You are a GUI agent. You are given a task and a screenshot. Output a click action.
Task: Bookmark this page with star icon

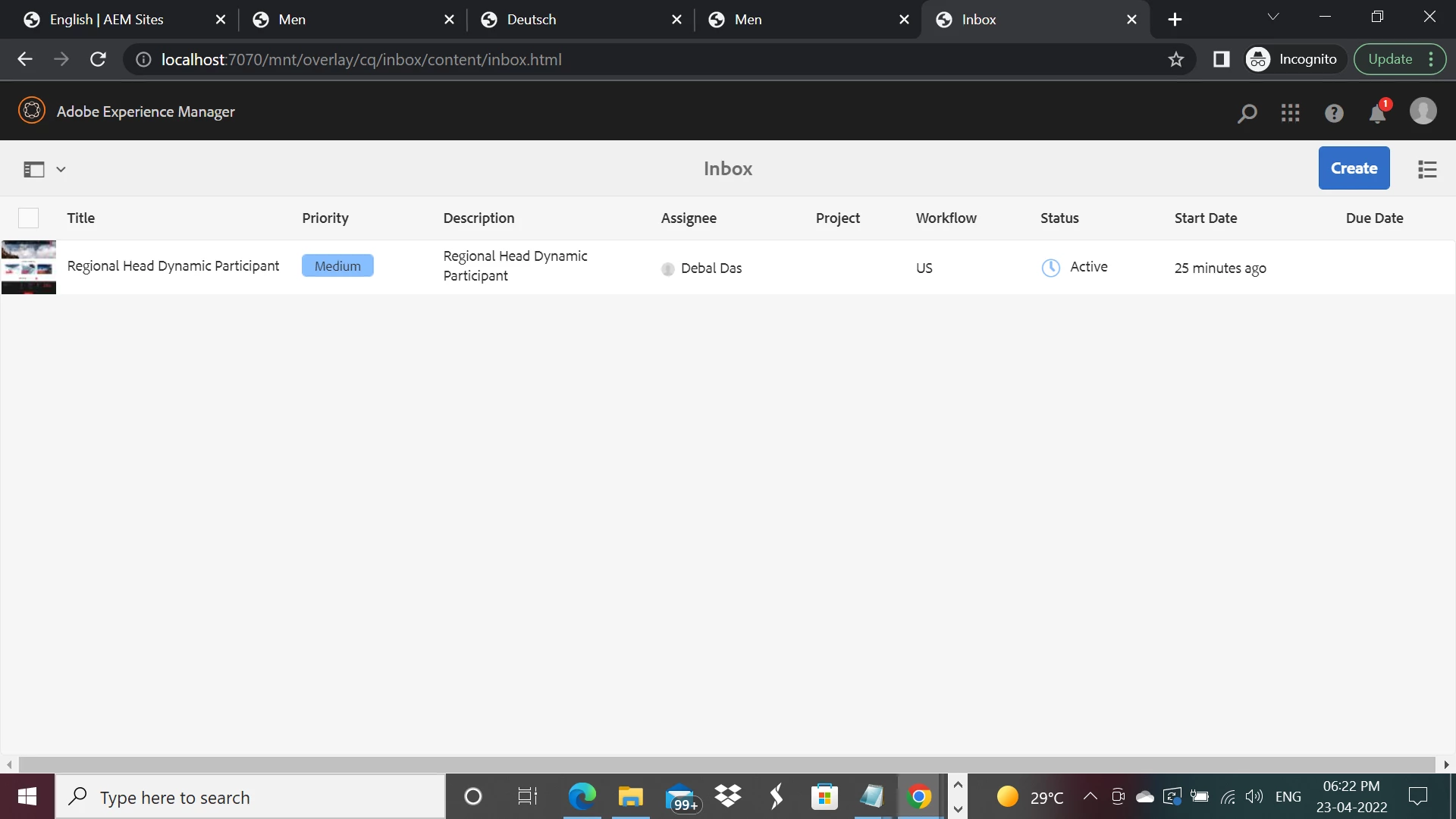point(1175,59)
